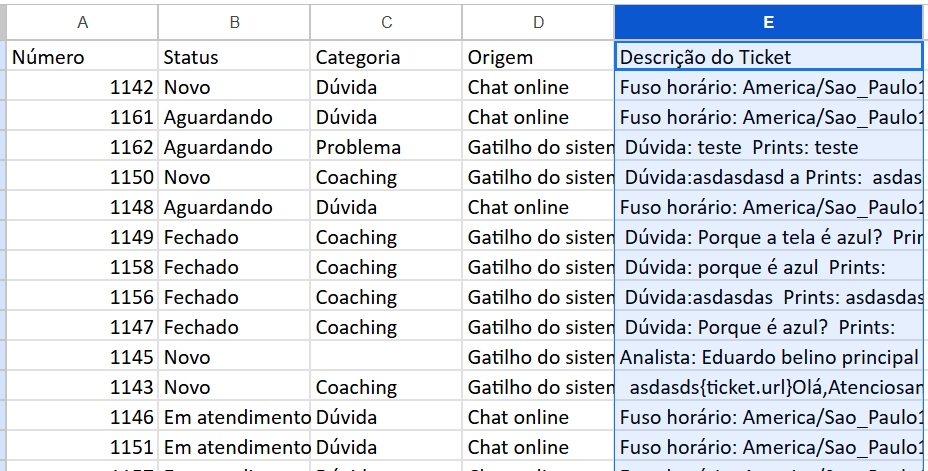Select the 'asdasds{ticket.url}' description cell

(x=769, y=387)
